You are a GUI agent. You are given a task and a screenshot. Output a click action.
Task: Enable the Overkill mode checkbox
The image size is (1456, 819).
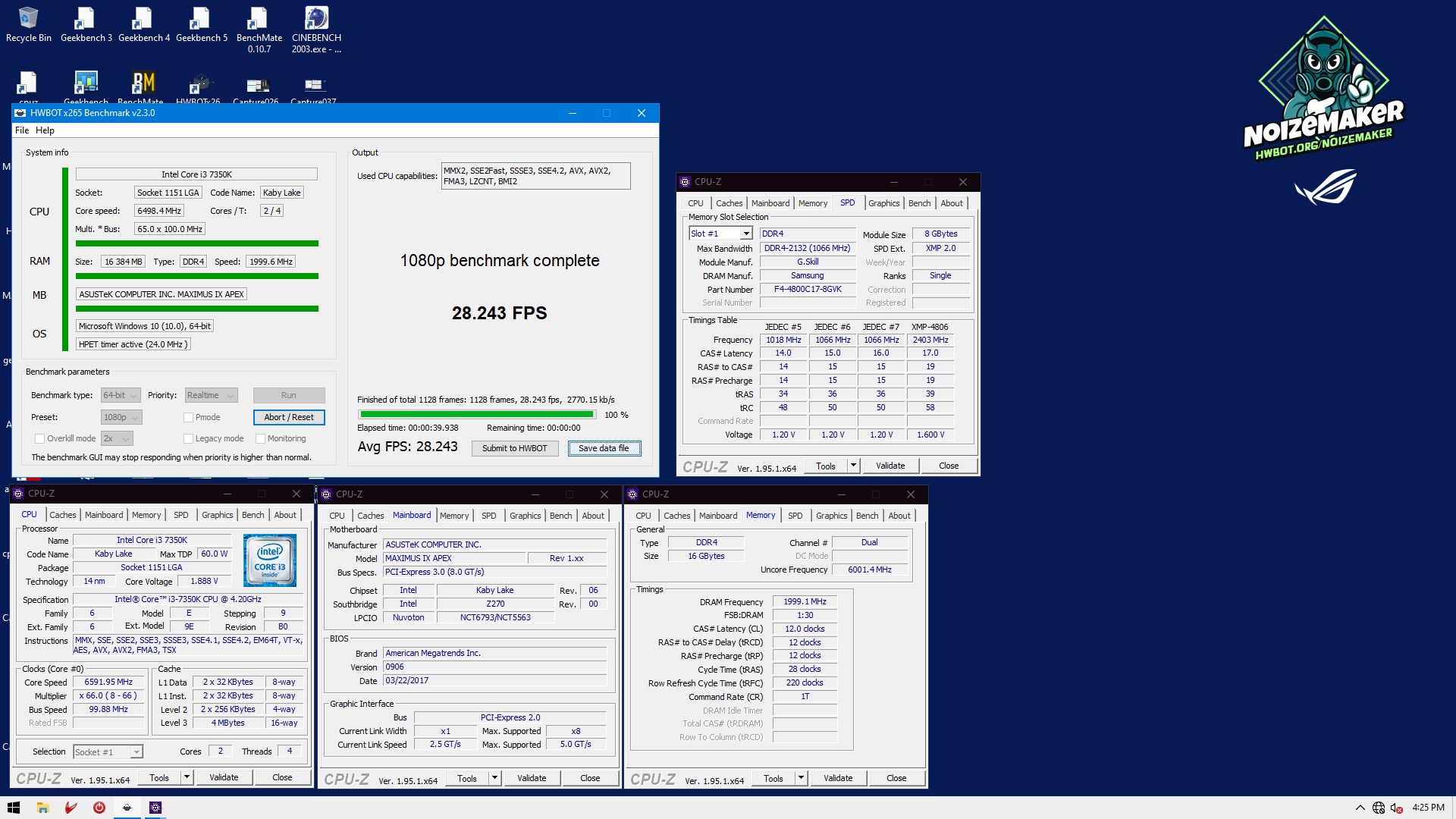(x=39, y=438)
